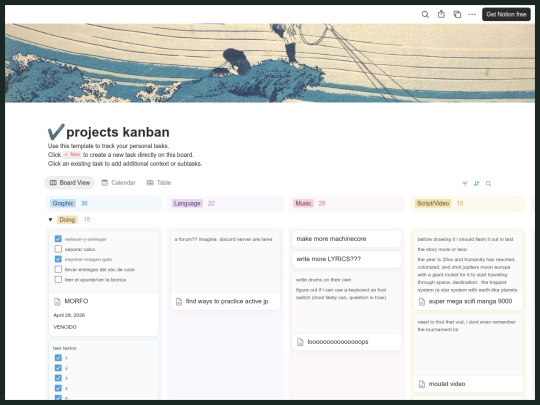
Task: Check 'leer el apunte/ver la teorica' box
Action: point(58,279)
